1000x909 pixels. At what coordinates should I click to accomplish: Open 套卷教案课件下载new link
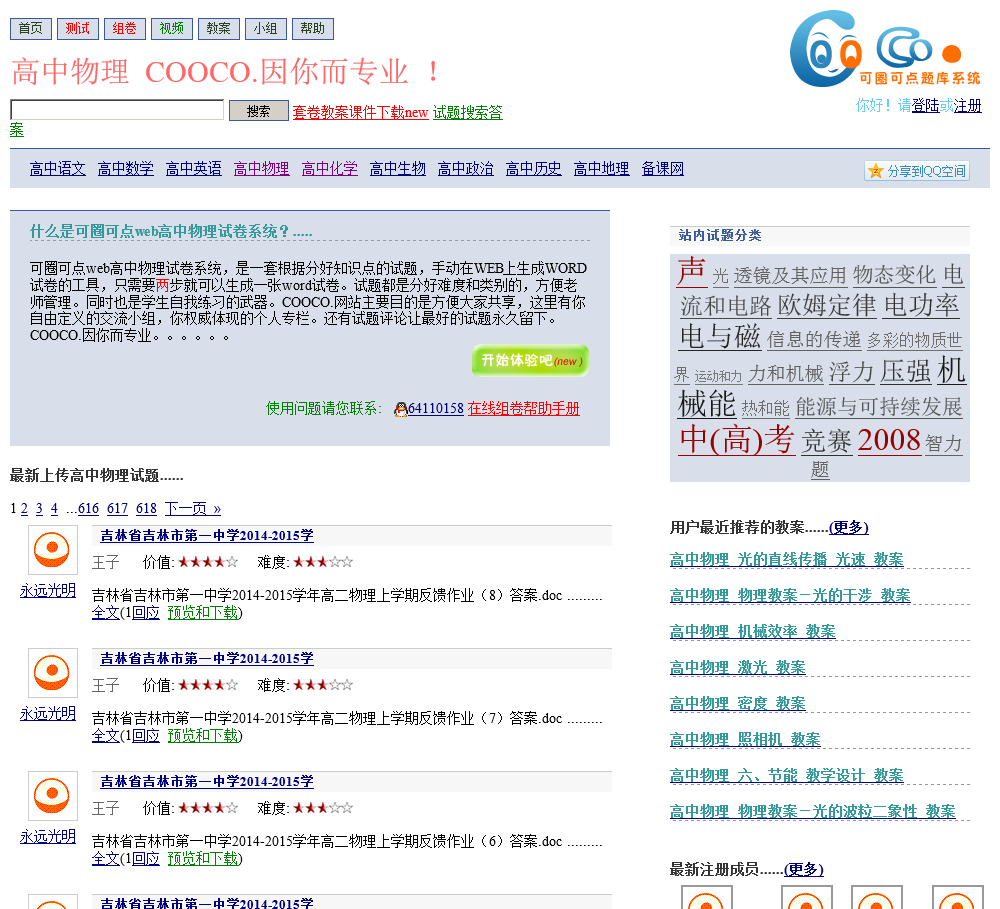coord(360,113)
